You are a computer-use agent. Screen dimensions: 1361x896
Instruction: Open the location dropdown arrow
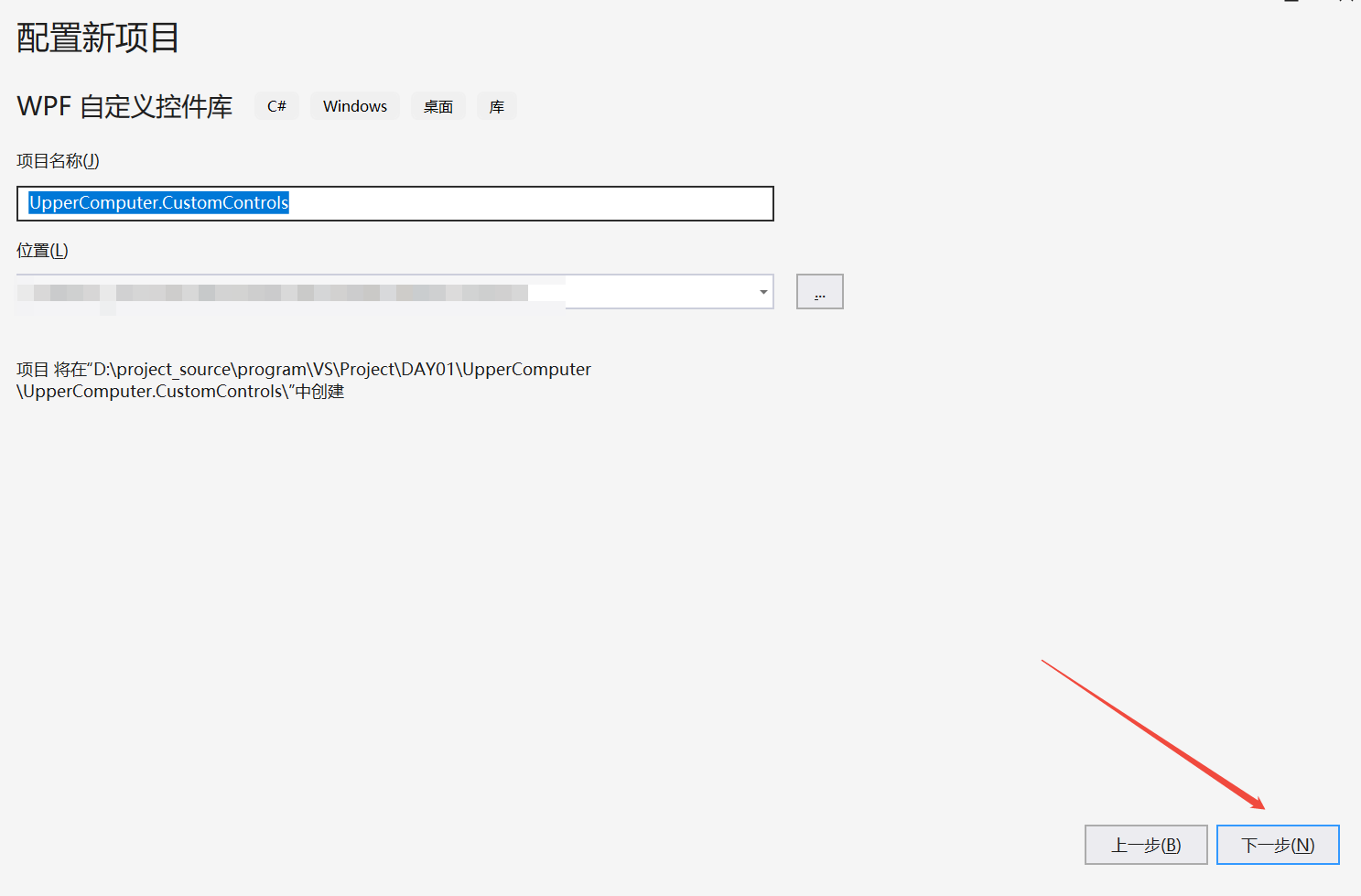point(763,292)
